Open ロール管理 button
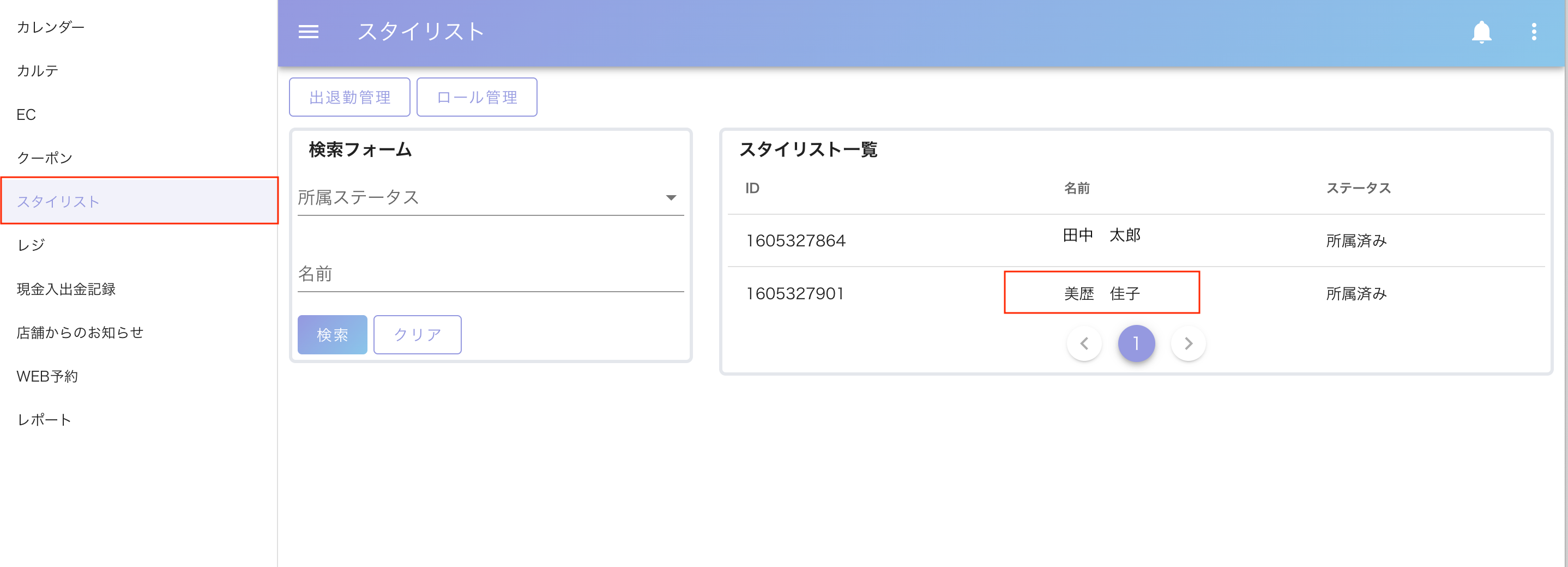This screenshot has width=1568, height=567. tap(477, 98)
